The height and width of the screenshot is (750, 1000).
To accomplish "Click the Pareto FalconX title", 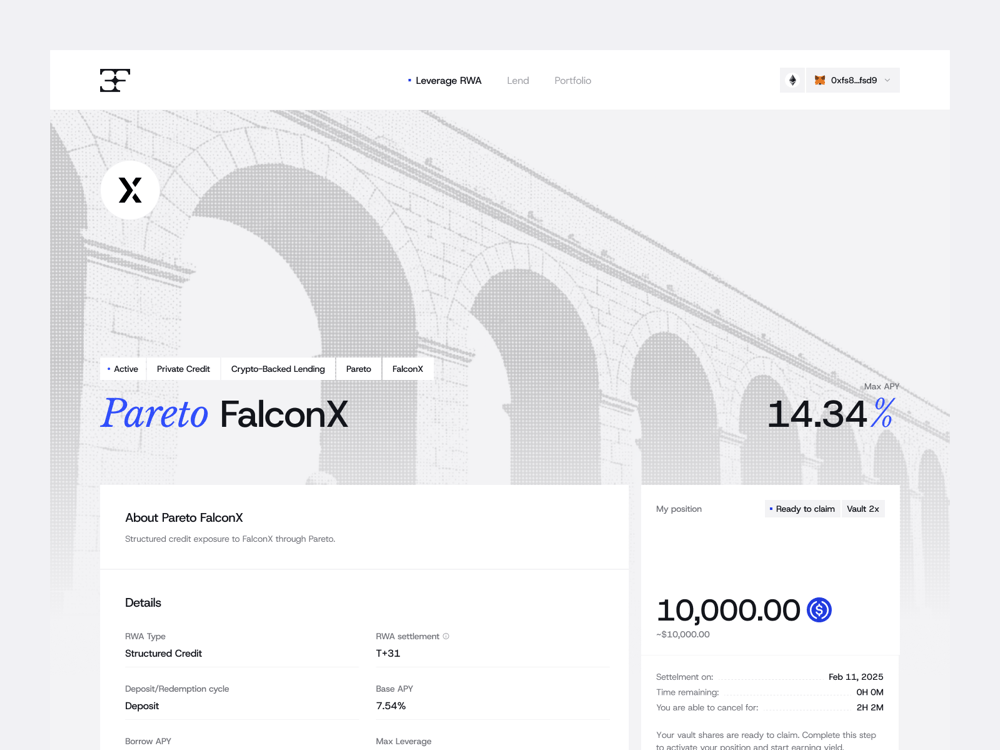I will point(224,414).
